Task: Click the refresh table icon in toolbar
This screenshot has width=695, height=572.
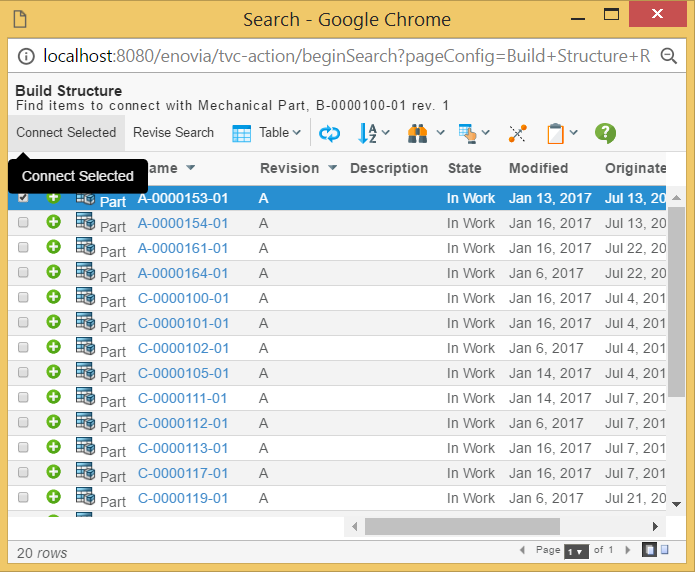Action: 329,133
